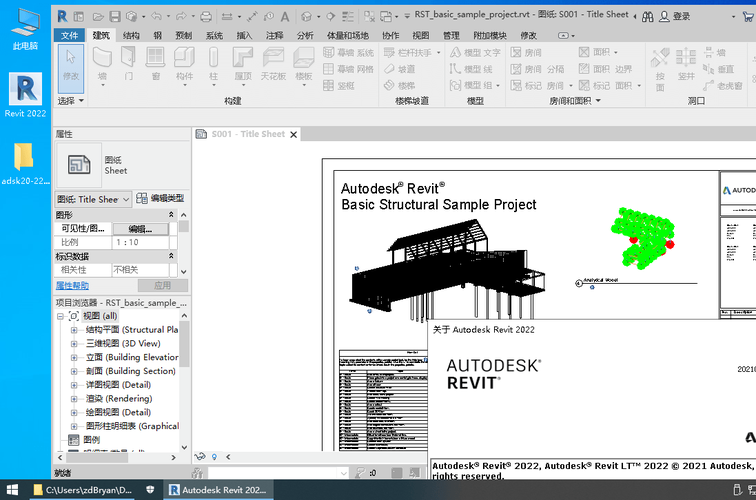Viewport: 756px width, 500px height.
Task: Switch to the 注释 ribbon tab
Action: (x=275, y=35)
